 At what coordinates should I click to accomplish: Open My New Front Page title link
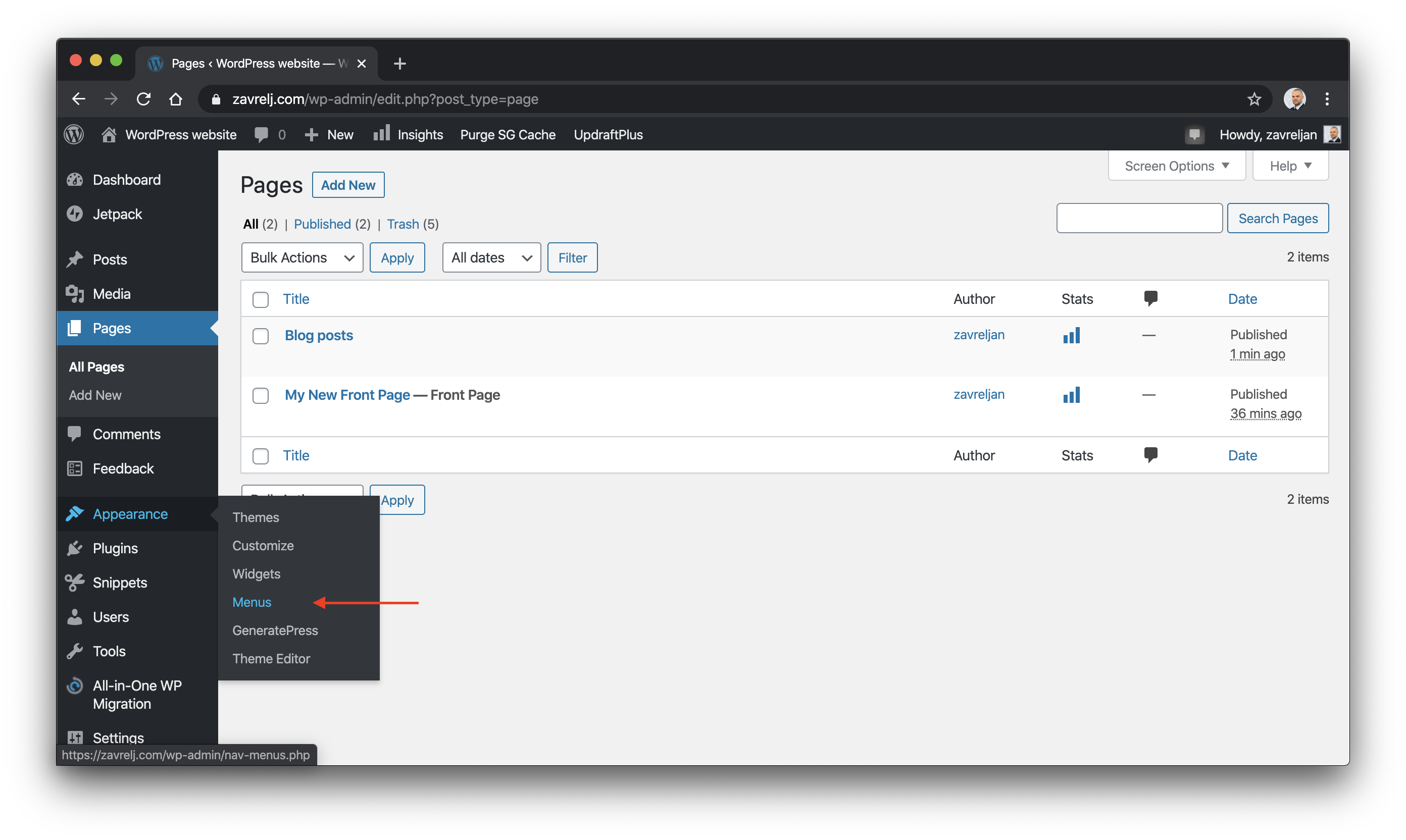(x=347, y=395)
